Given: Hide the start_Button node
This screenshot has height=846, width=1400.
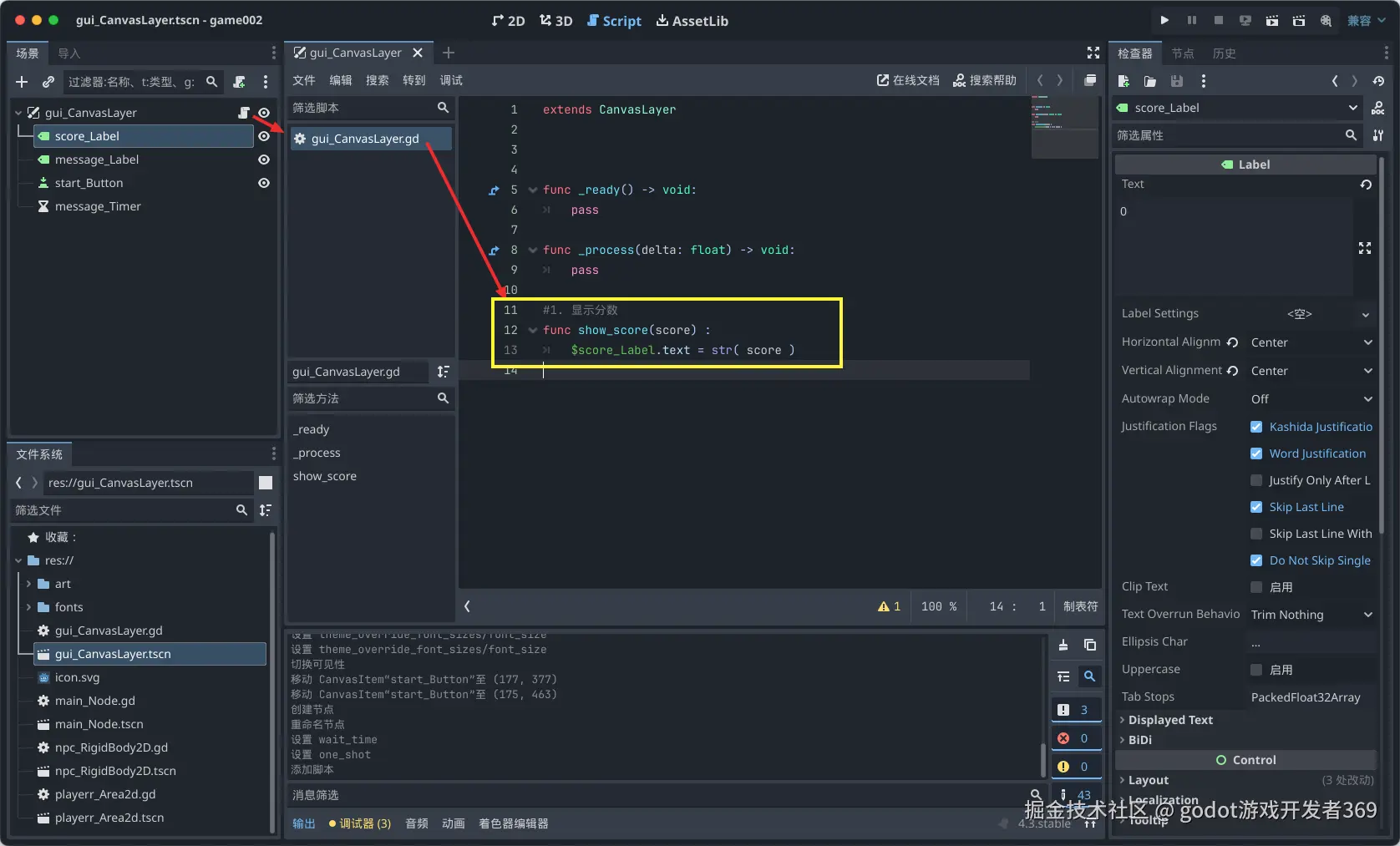Looking at the screenshot, I should [264, 183].
